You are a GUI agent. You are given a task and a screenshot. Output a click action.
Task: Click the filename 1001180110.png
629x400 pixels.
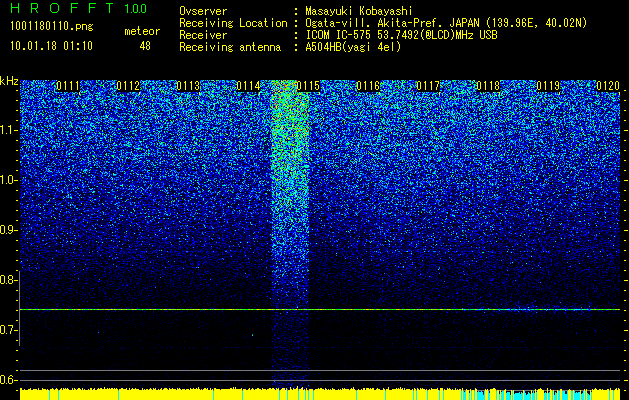click(52, 27)
